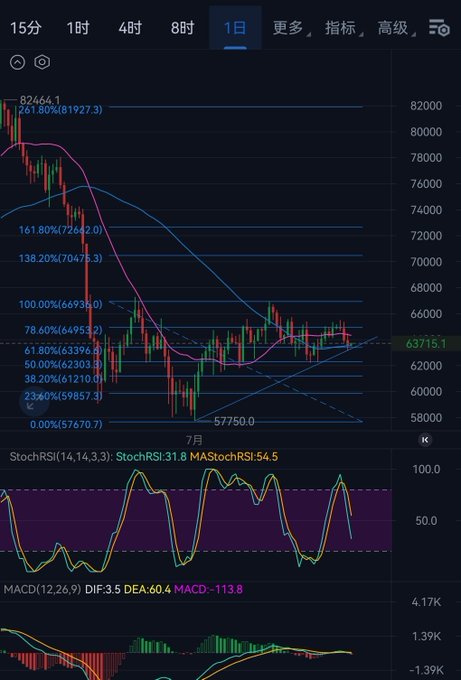
Task: Open chart list settings icon
Action: coord(439,28)
